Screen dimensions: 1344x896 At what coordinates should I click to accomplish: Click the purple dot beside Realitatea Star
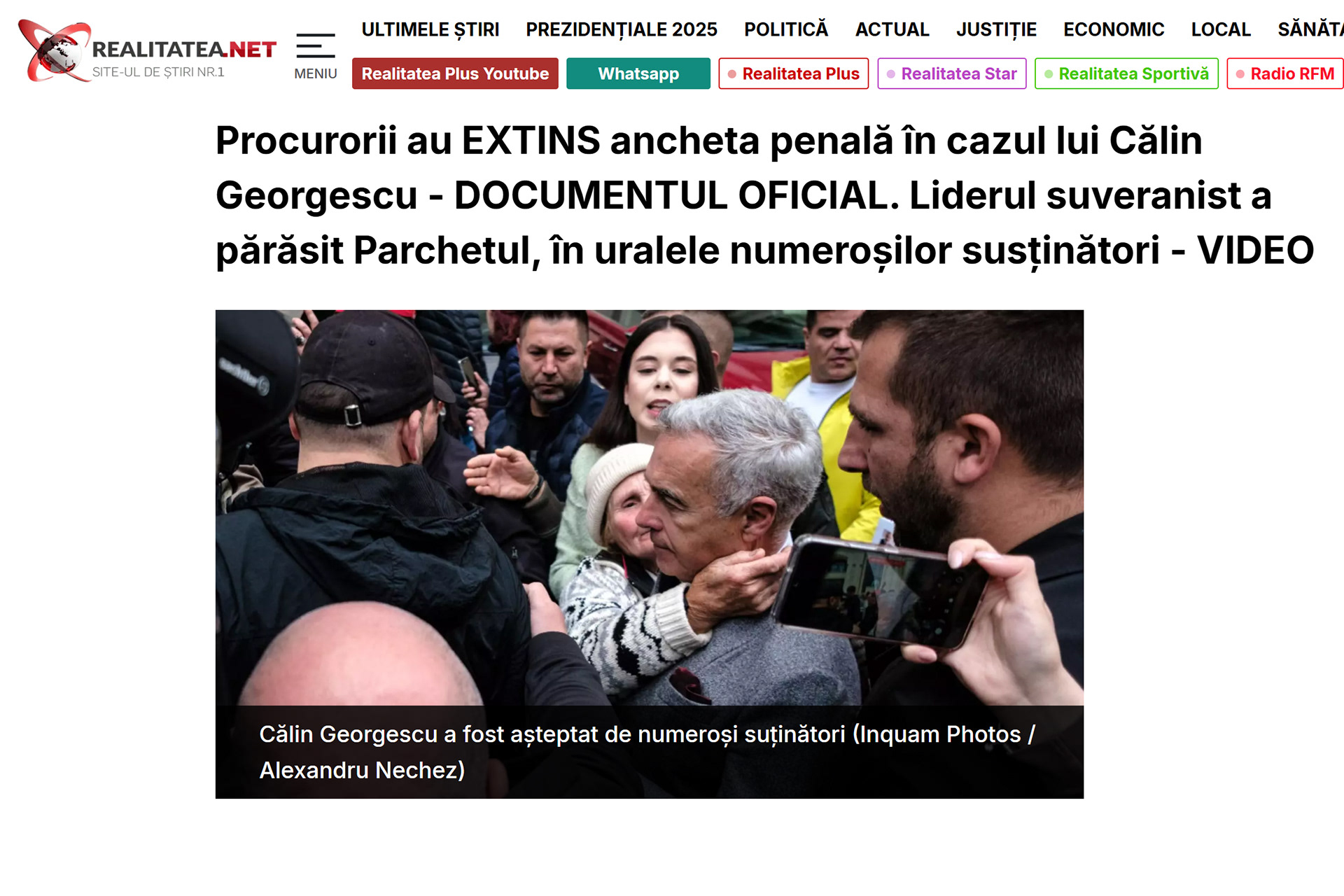(891, 74)
